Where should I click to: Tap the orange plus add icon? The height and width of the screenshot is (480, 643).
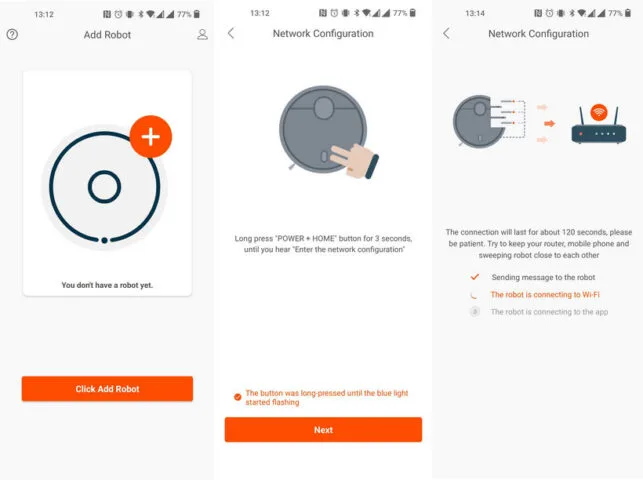tap(150, 136)
